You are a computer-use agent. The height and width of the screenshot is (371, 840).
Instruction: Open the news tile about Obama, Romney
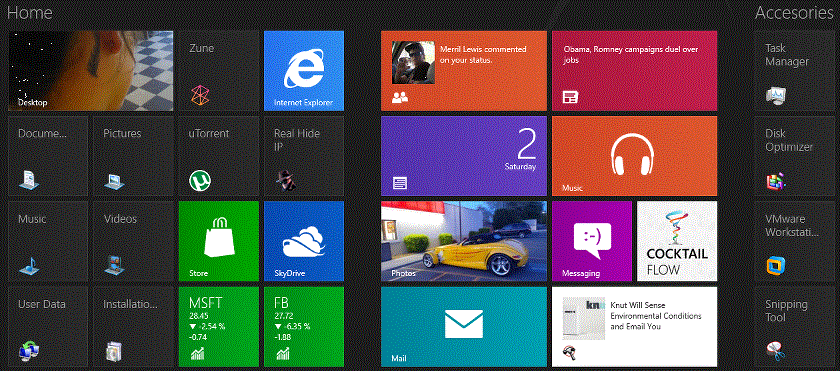click(x=634, y=71)
